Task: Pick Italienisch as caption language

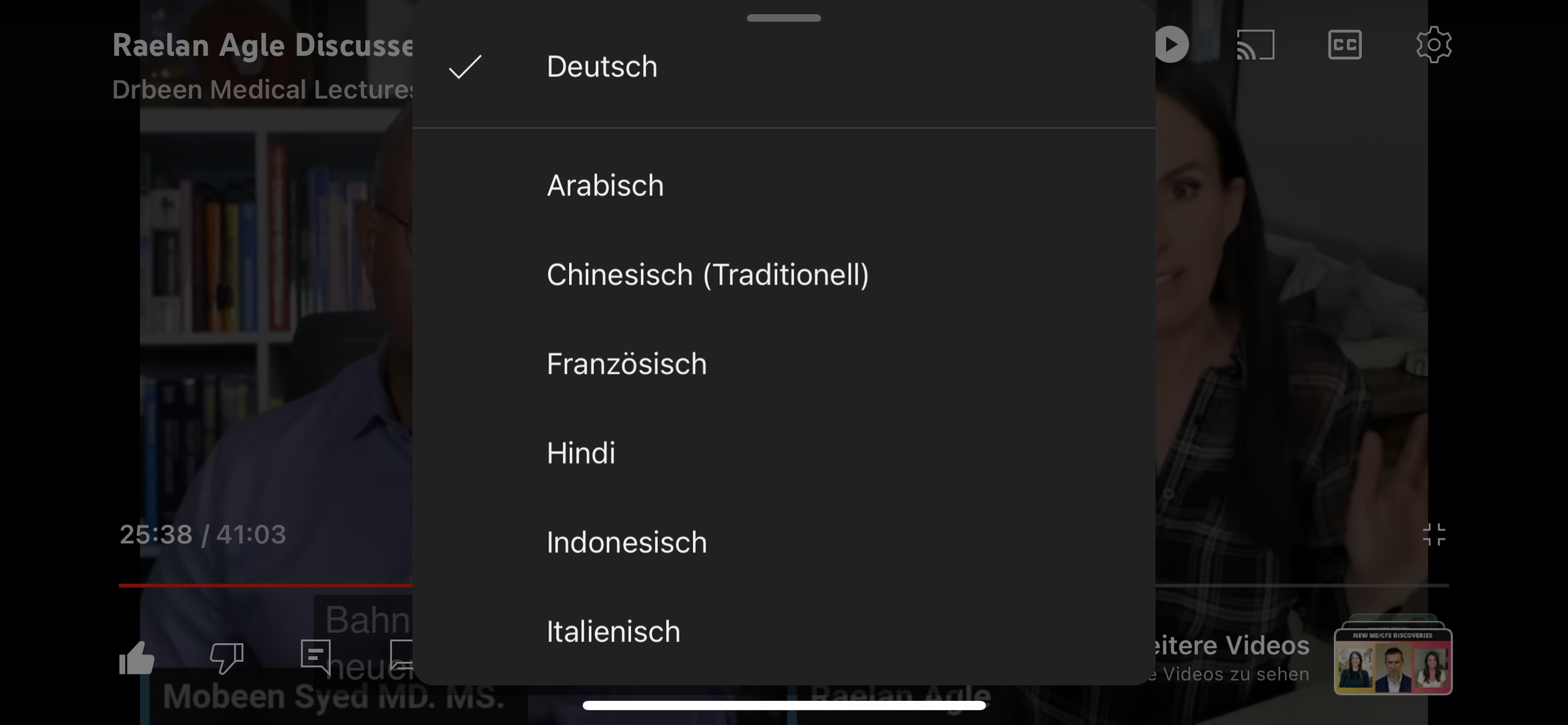Action: pos(613,632)
